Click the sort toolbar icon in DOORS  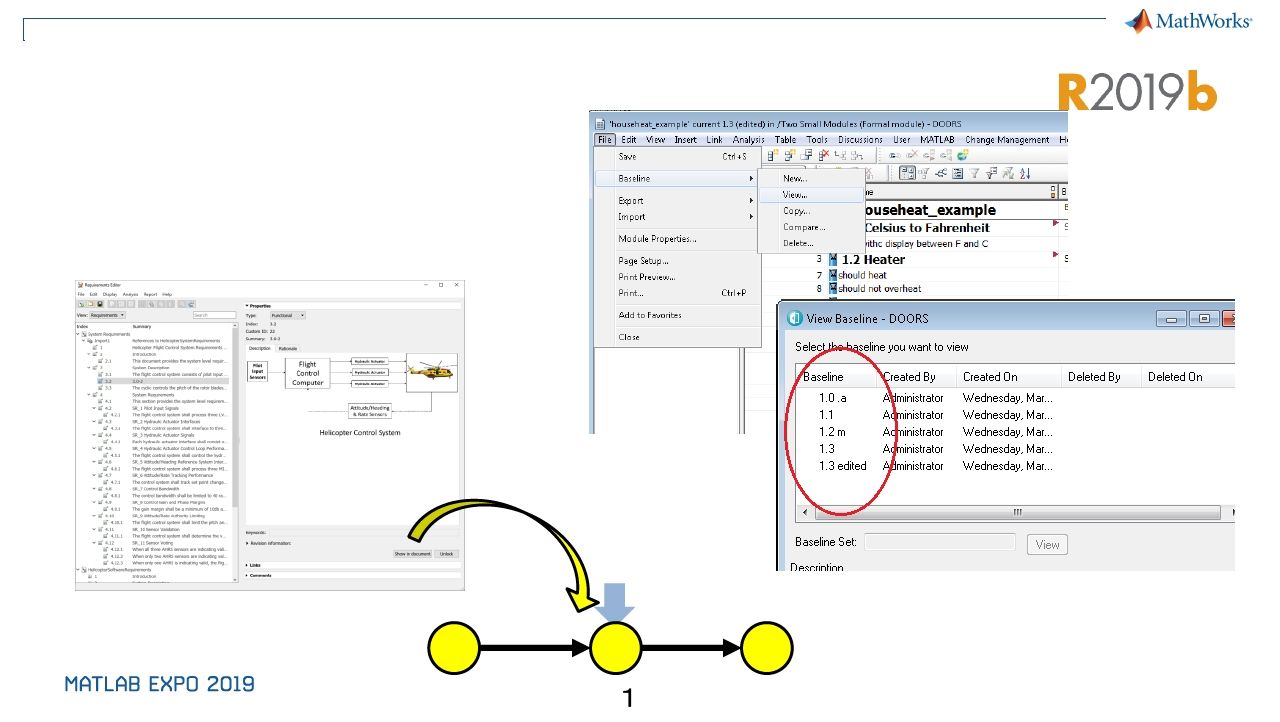pos(1027,173)
